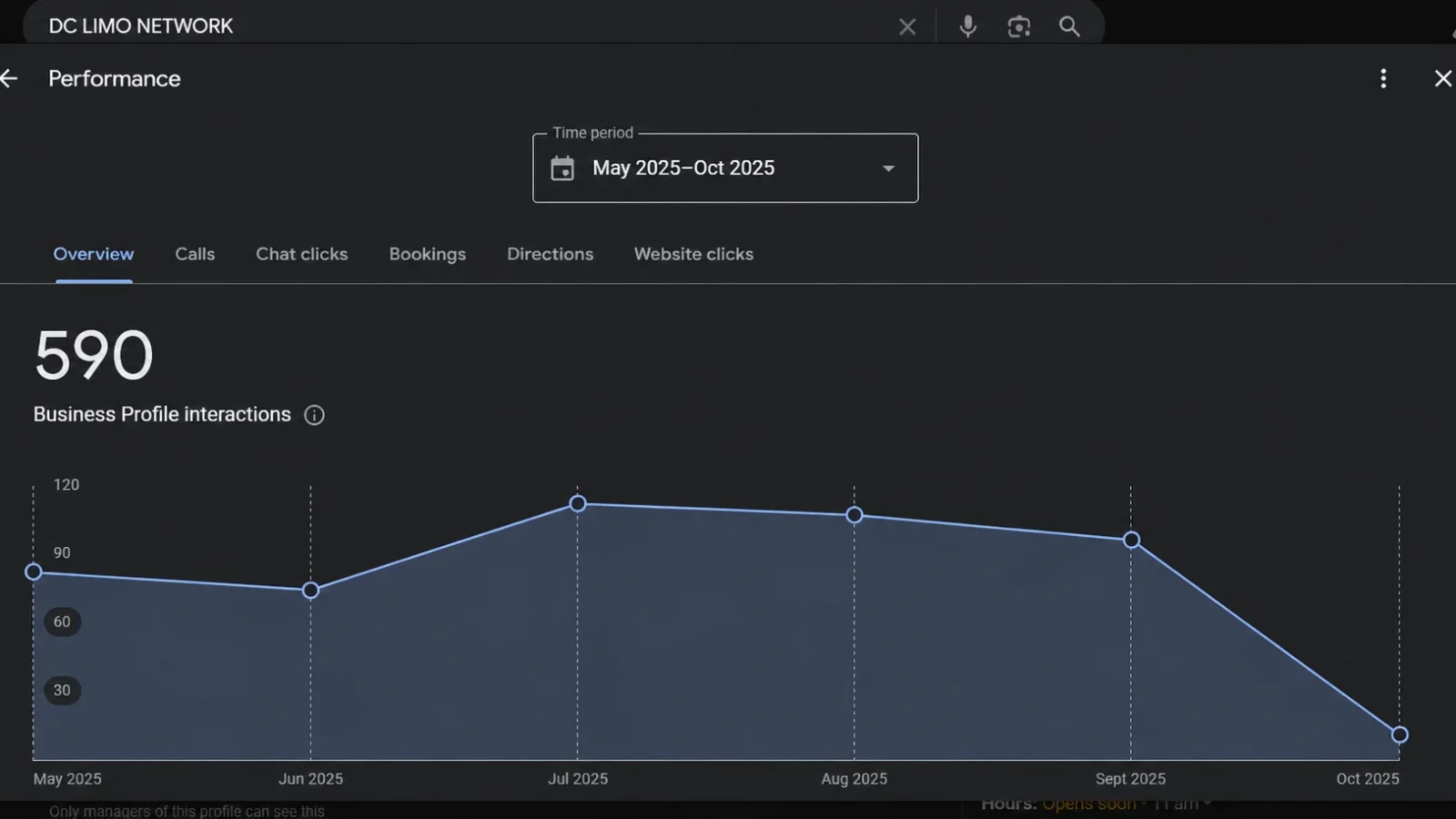This screenshot has height=819, width=1456.
Task: Close the Performance panel
Action: point(1443,79)
